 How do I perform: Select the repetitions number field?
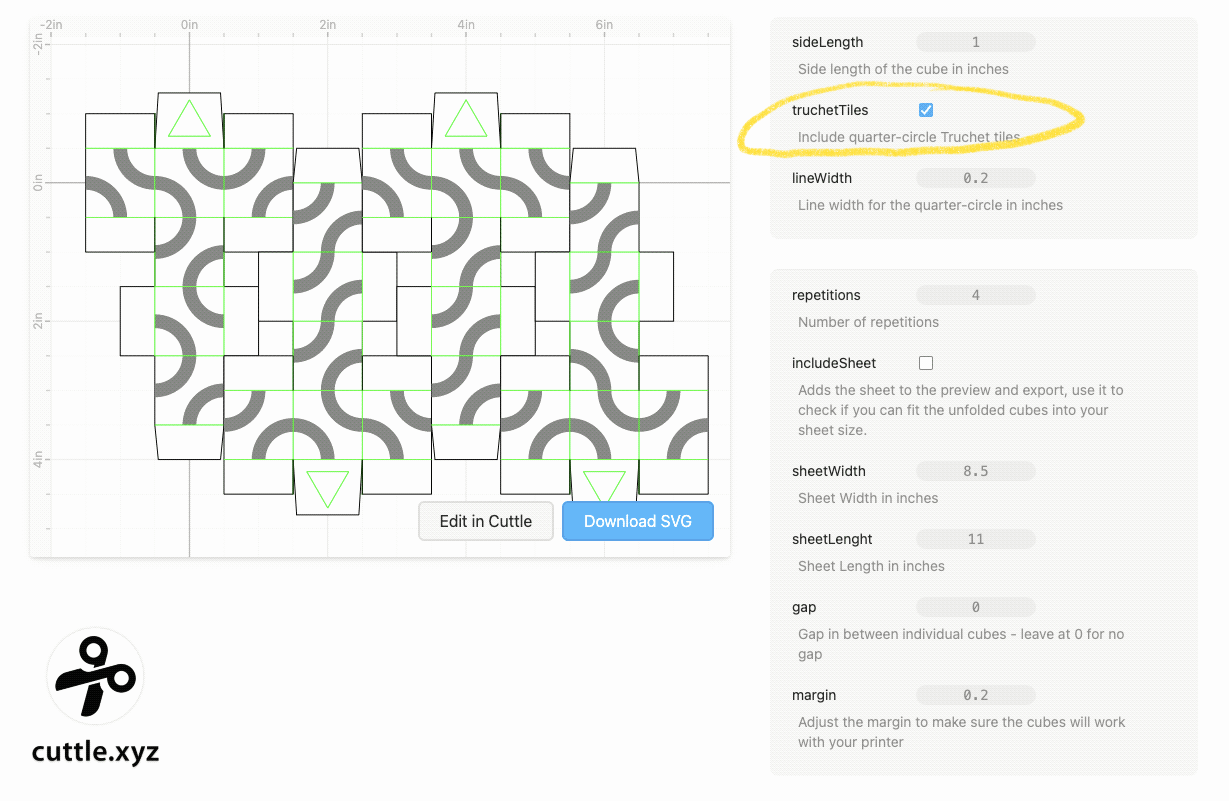pyautogui.click(x=975, y=295)
